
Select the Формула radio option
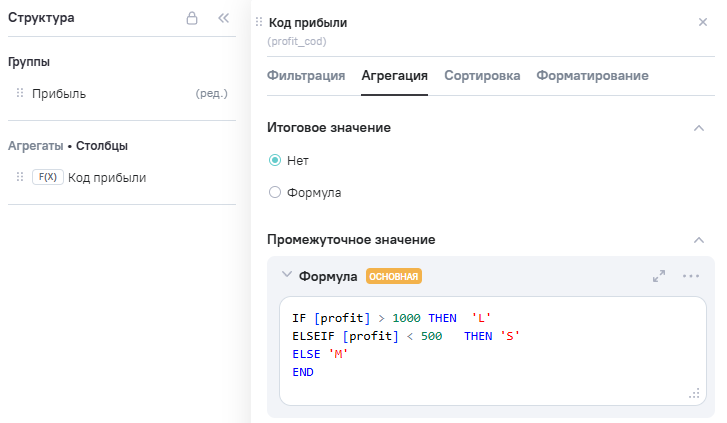click(x=275, y=192)
